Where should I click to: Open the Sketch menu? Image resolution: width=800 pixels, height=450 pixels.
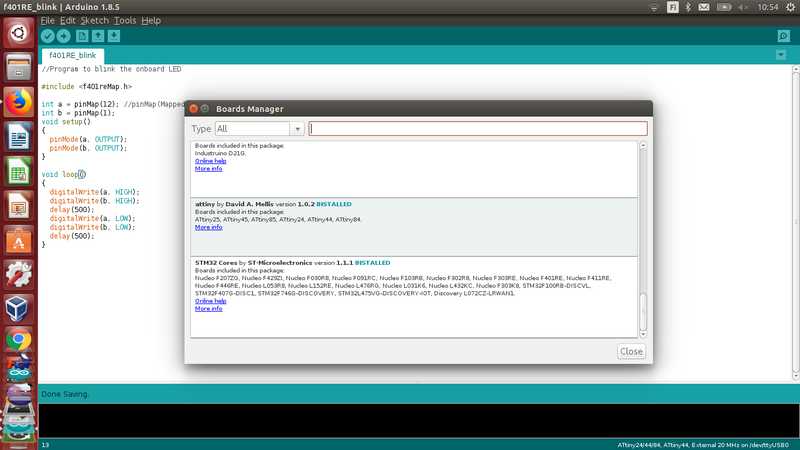pos(94,20)
